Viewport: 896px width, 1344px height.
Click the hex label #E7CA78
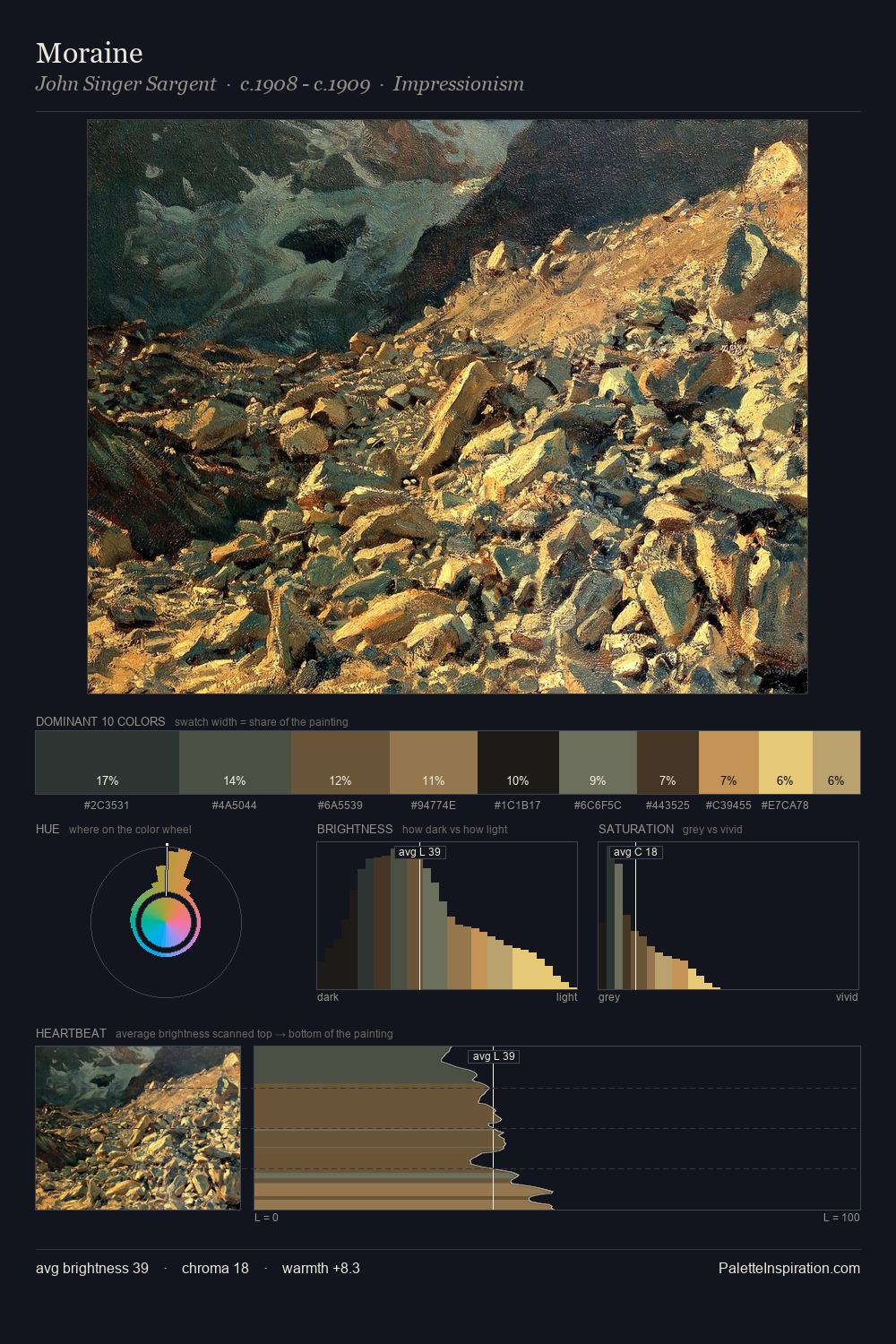pyautogui.click(x=785, y=806)
